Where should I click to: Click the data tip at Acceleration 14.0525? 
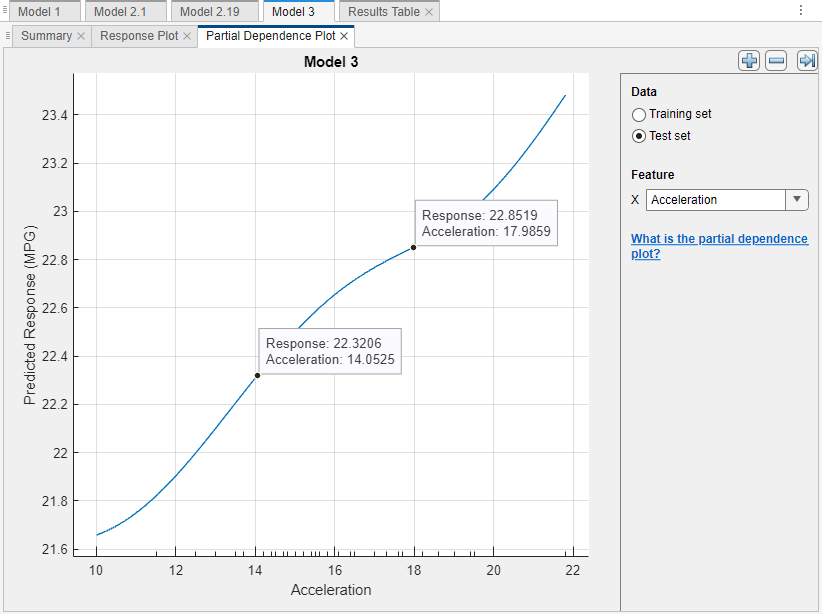(257, 375)
